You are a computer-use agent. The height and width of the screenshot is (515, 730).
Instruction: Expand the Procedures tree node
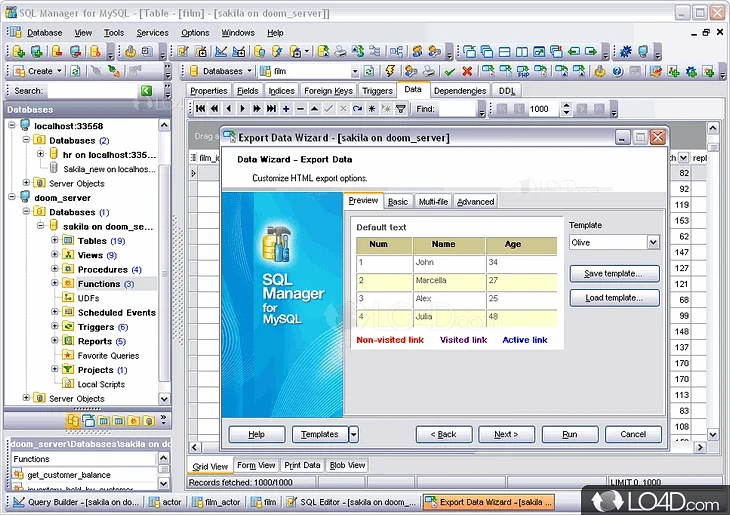pyautogui.click(x=56, y=269)
